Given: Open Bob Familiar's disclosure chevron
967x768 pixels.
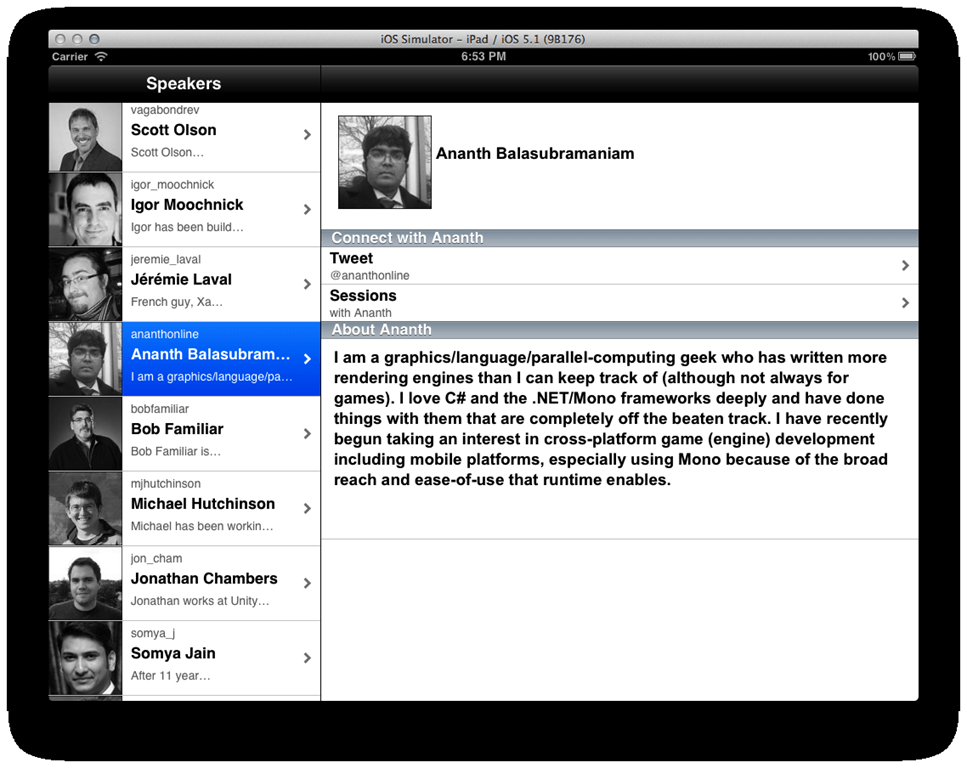Looking at the screenshot, I should pyautogui.click(x=307, y=434).
